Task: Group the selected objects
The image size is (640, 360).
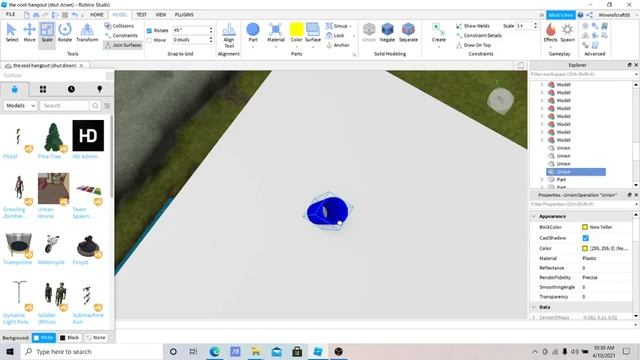Action: click(x=338, y=26)
